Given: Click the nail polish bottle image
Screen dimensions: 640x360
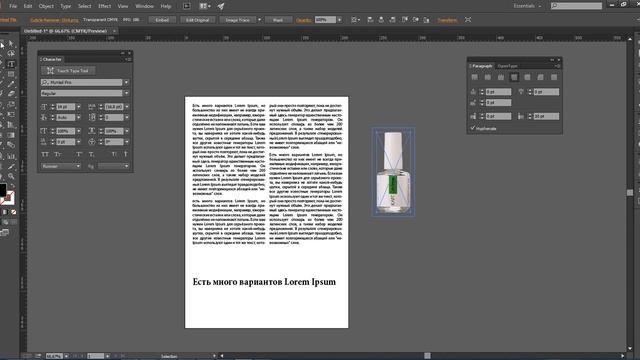Looking at the screenshot, I should pyautogui.click(x=393, y=172).
